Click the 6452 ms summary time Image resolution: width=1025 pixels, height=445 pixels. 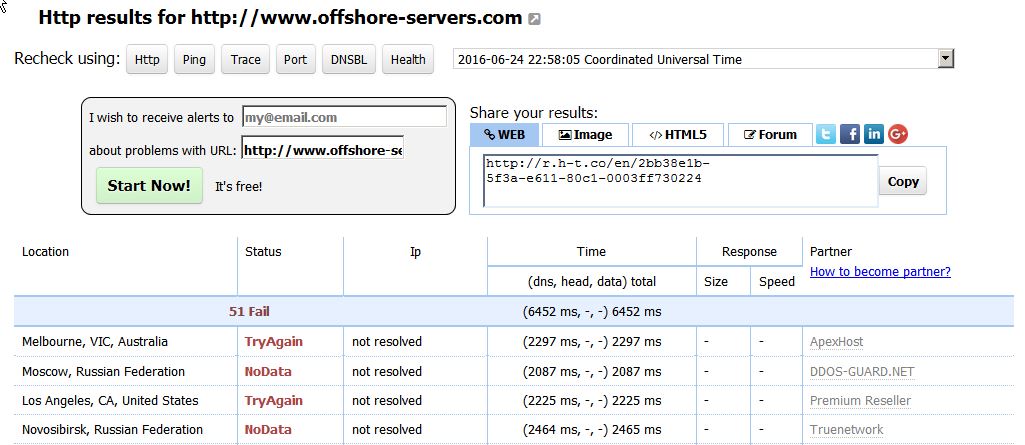pyautogui.click(x=592, y=312)
